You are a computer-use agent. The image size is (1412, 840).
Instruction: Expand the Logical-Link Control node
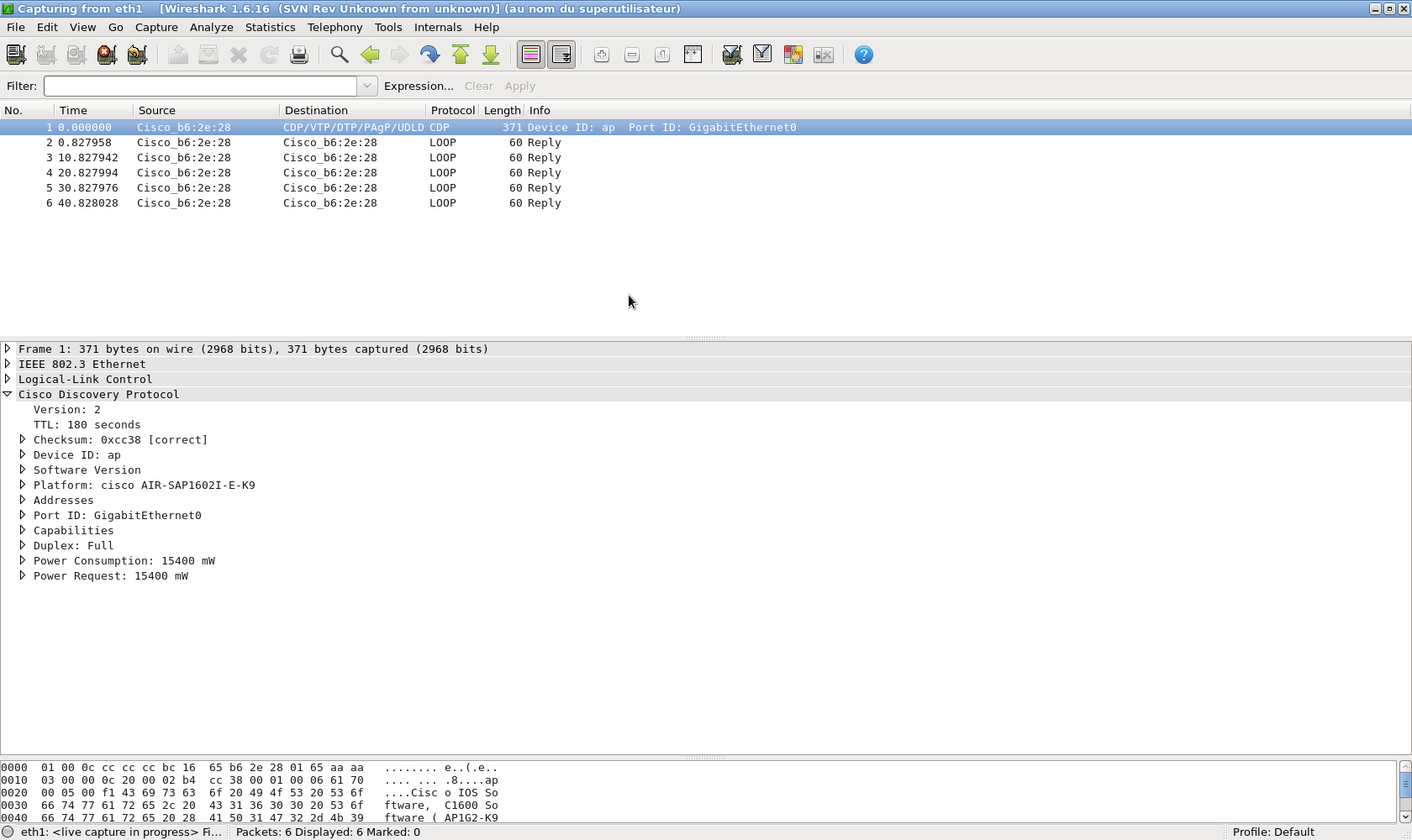pos(8,379)
